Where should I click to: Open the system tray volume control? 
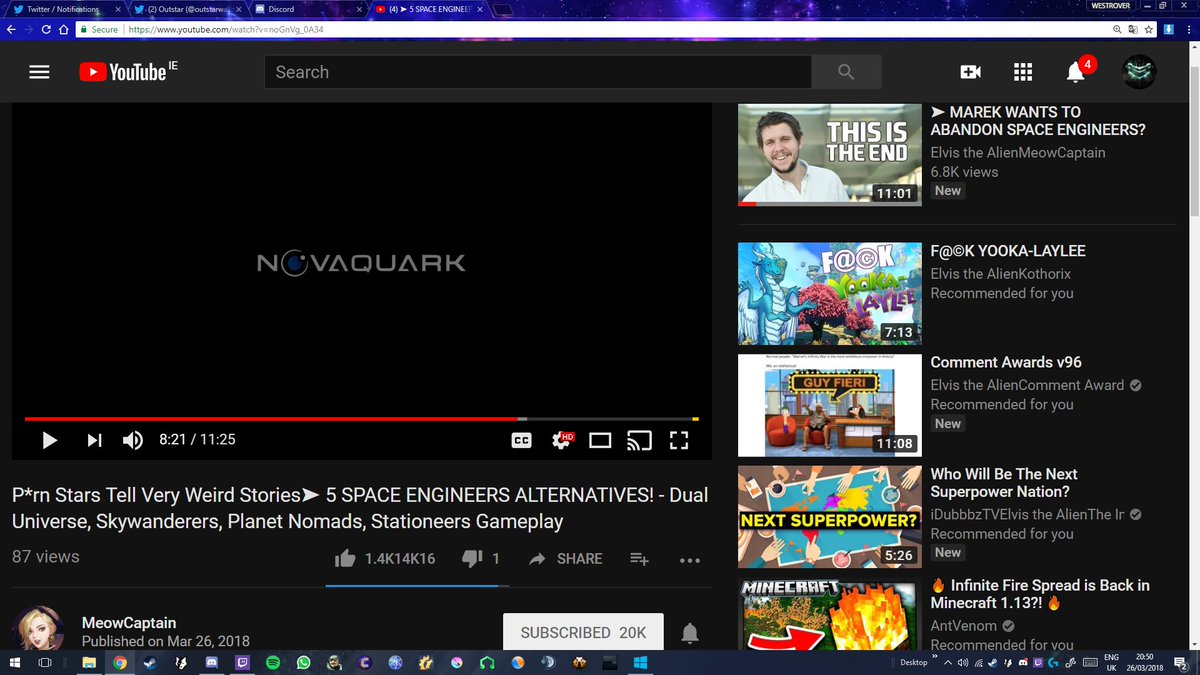point(961,662)
